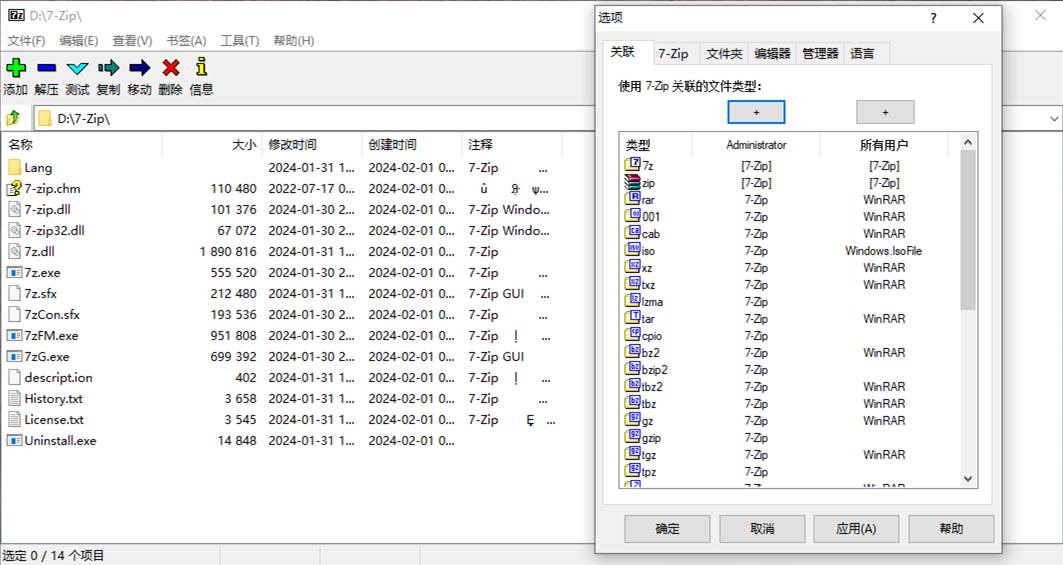This screenshot has height=565, width=1063.
Task: Click the 确定 button
Action: tap(667, 528)
